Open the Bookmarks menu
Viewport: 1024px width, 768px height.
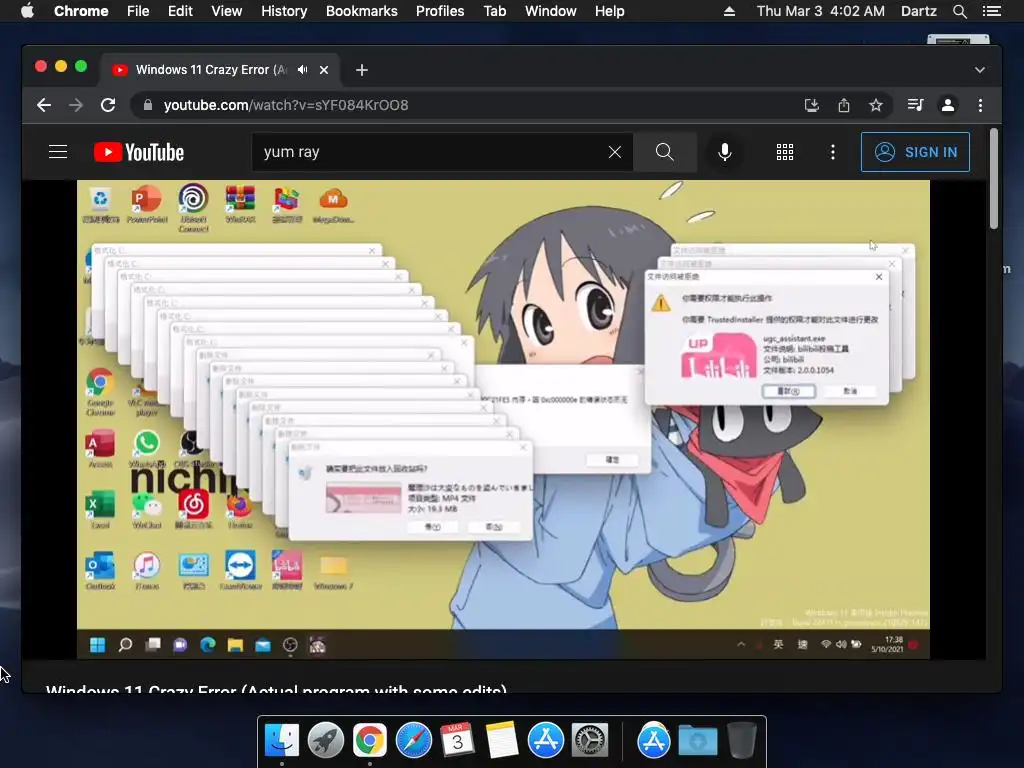362,11
